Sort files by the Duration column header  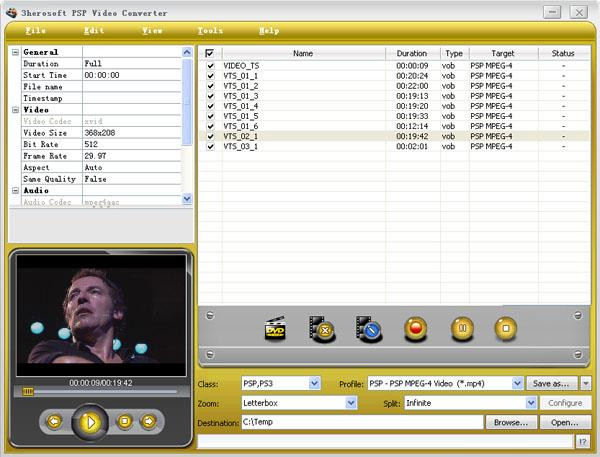pyautogui.click(x=412, y=53)
